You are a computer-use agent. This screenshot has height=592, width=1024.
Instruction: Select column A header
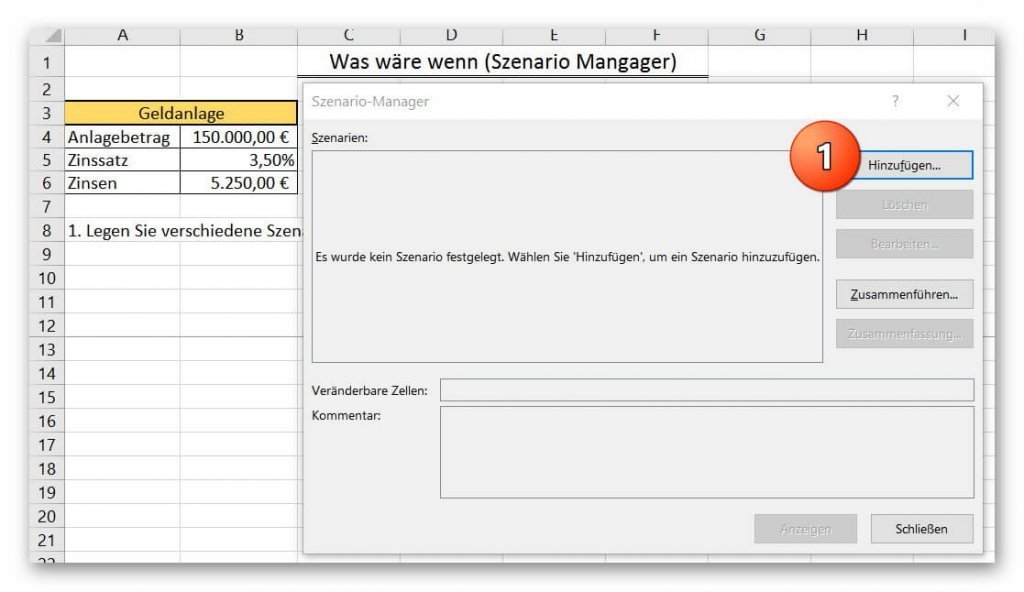coord(122,35)
